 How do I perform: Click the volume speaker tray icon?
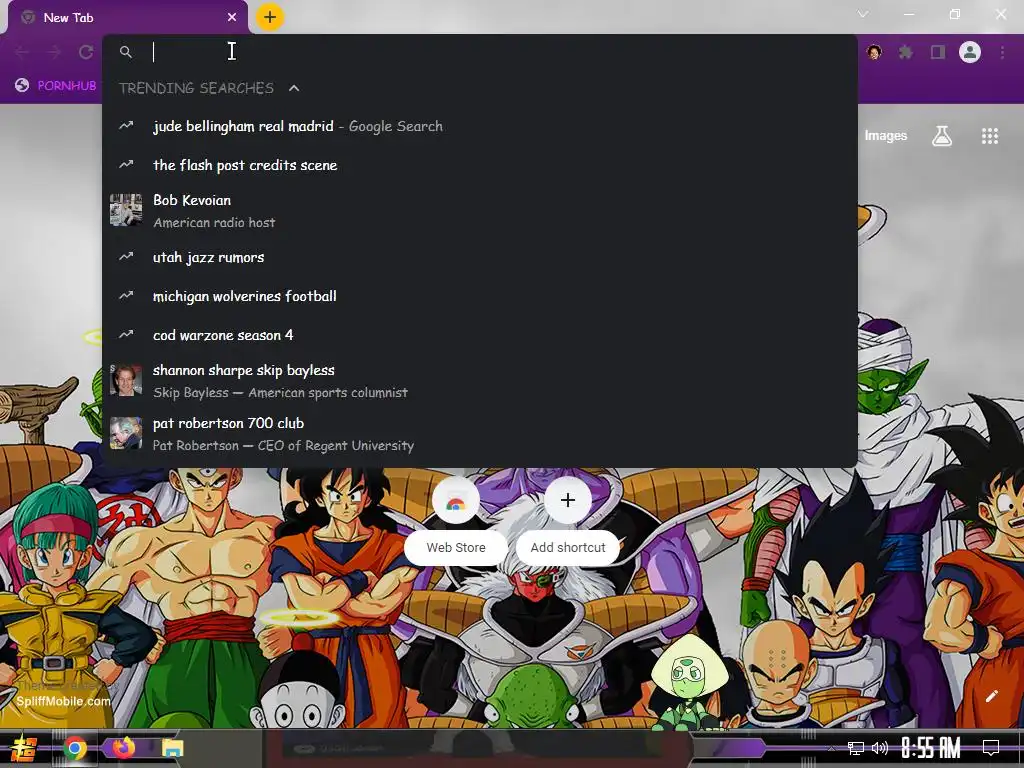(x=880, y=748)
